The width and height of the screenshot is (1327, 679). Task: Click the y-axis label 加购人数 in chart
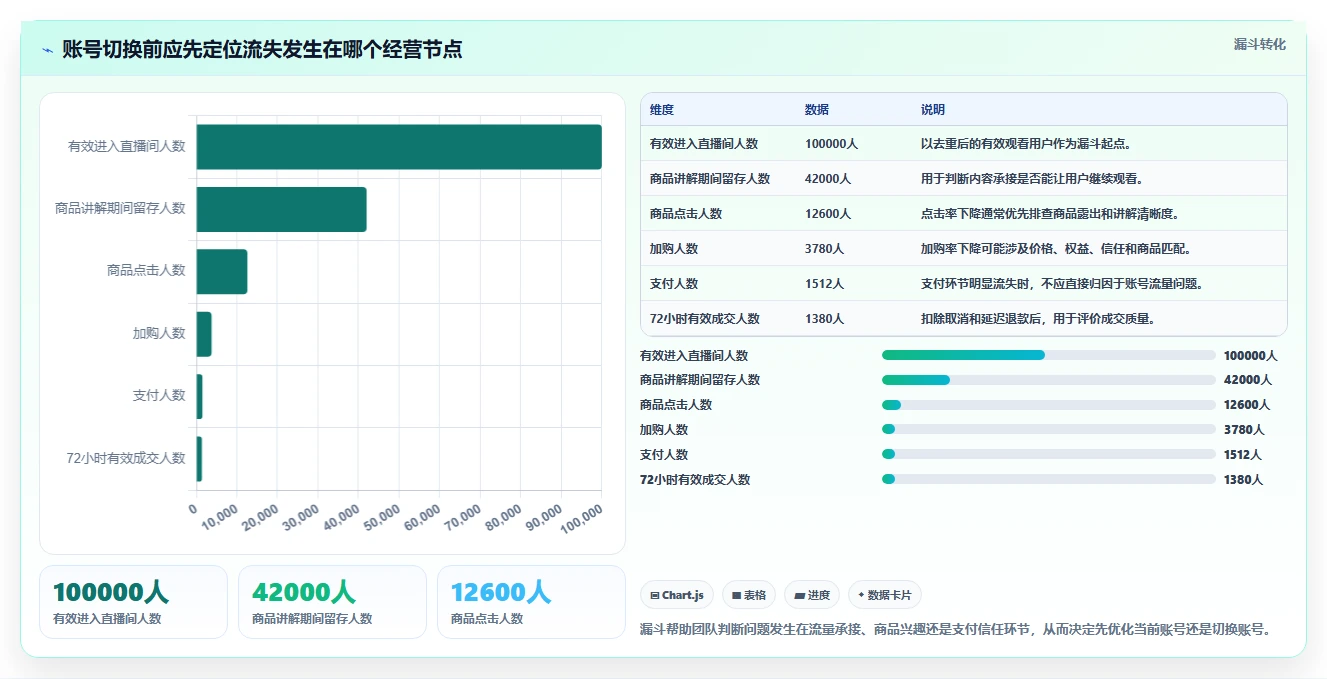click(x=159, y=333)
